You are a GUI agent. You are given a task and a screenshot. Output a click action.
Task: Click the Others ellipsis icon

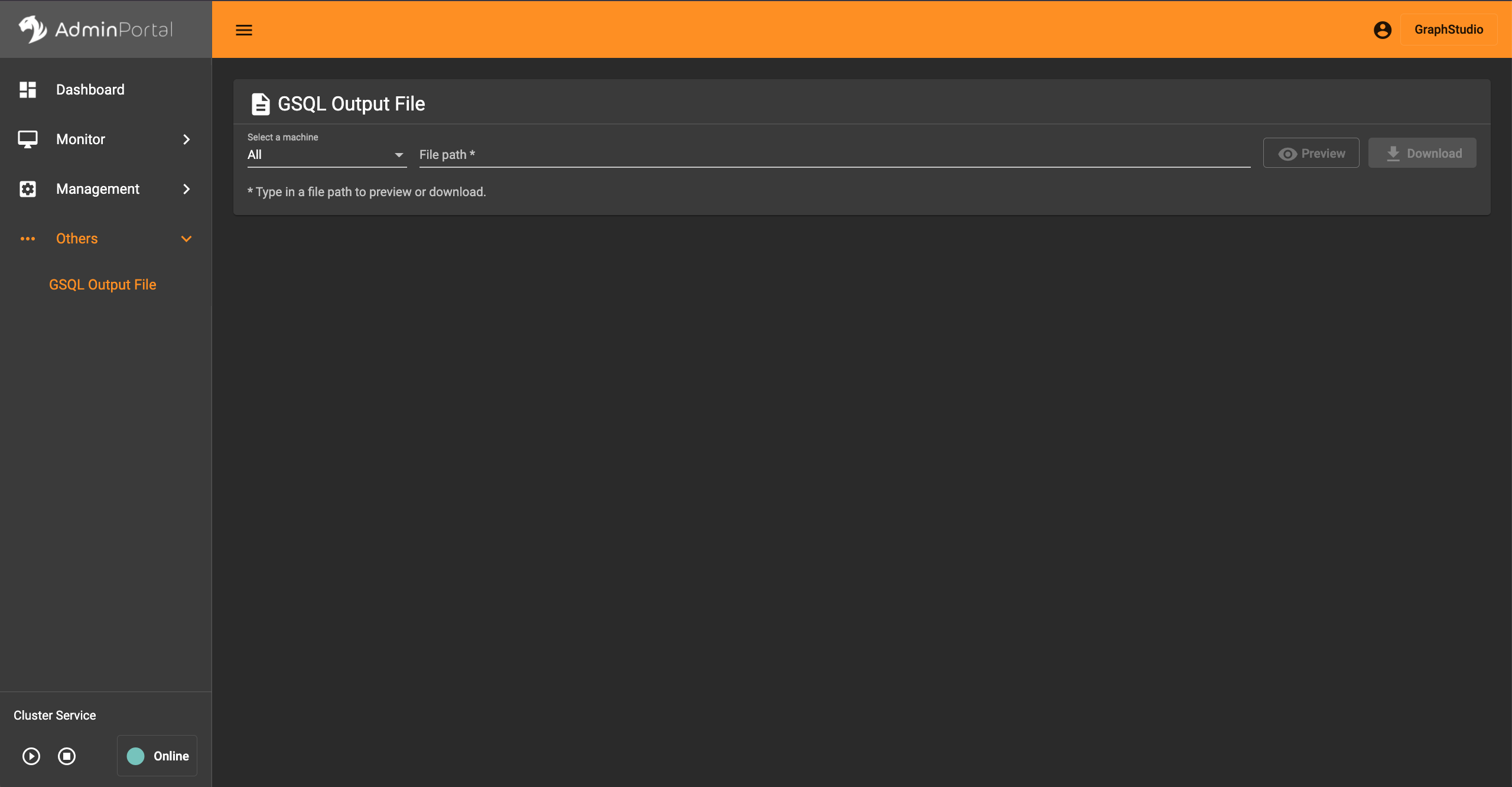28,239
